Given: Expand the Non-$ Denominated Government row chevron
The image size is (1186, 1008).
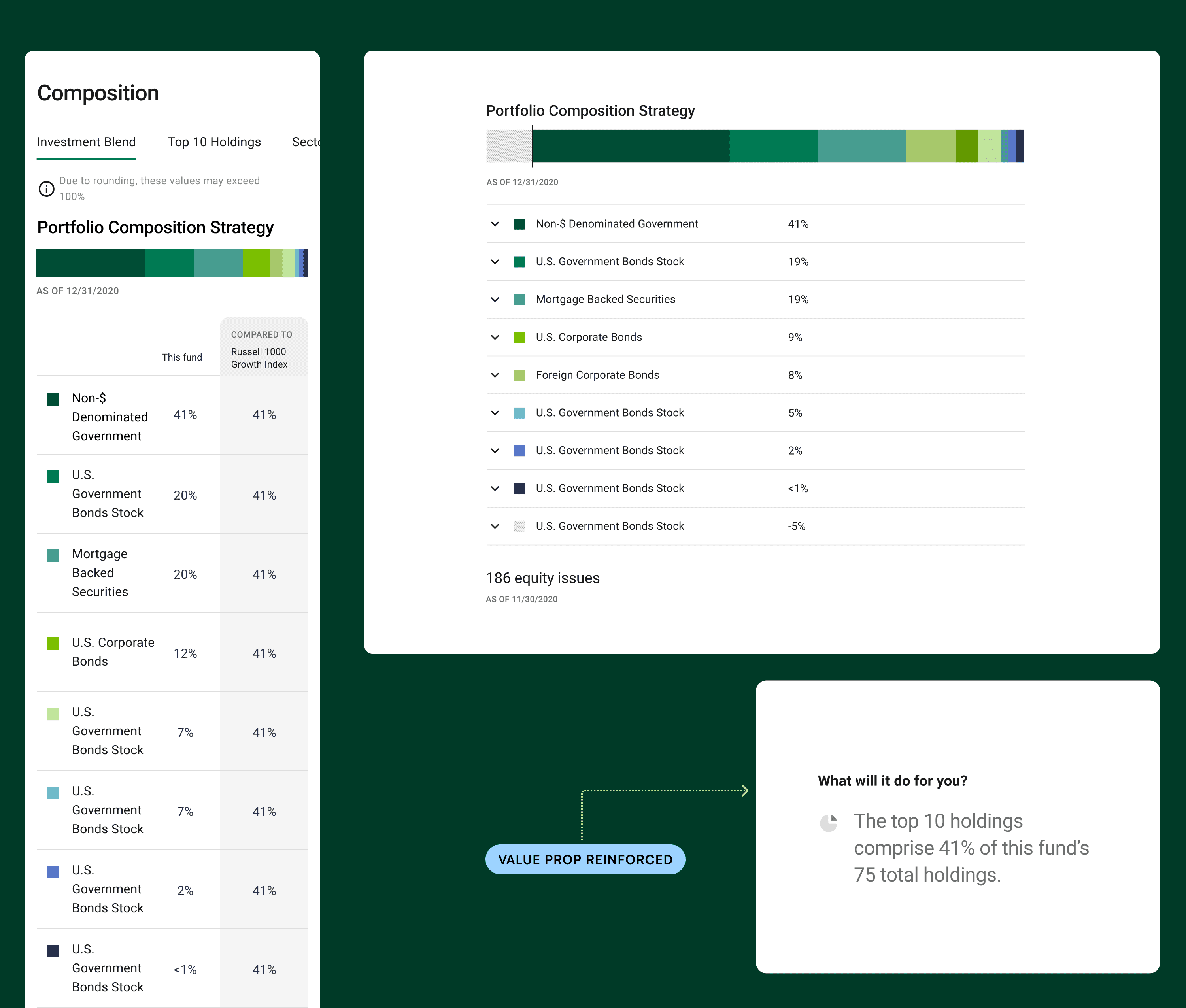Looking at the screenshot, I should coord(495,224).
